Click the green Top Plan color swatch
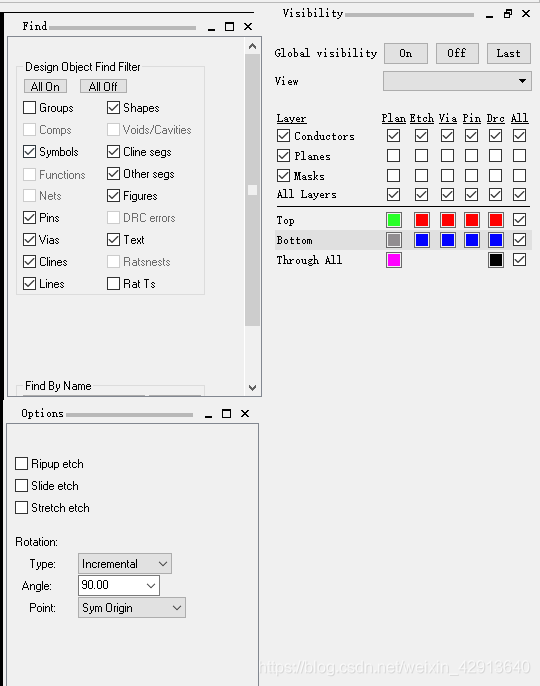Image resolution: width=540 pixels, height=686 pixels. tap(394, 220)
